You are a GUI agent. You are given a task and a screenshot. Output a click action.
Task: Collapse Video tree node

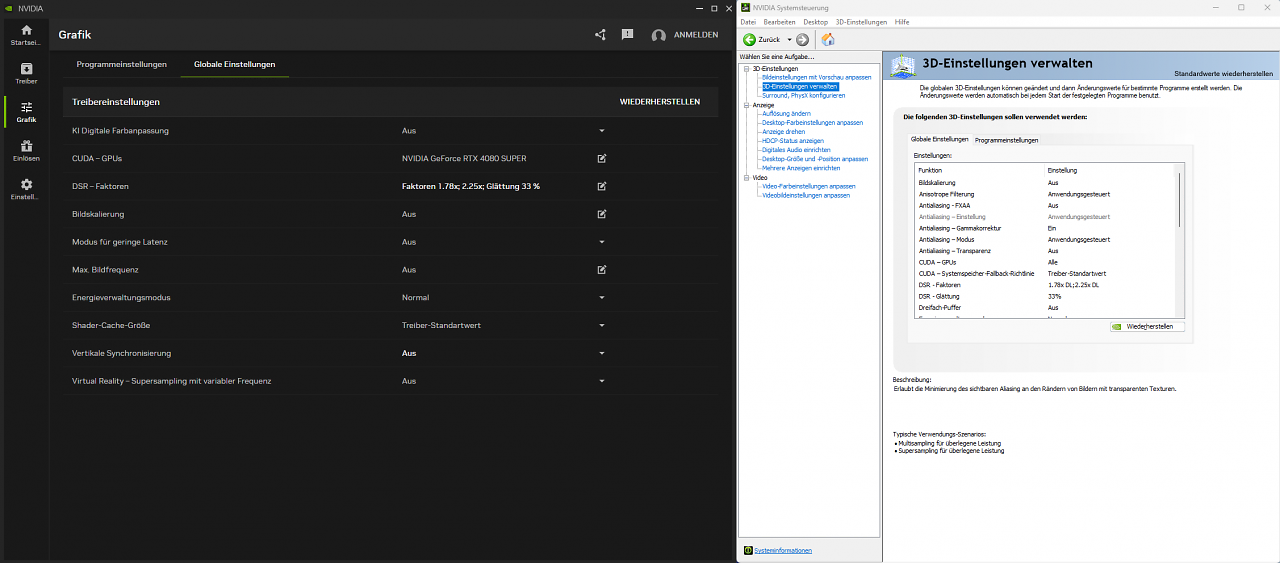click(x=745, y=177)
